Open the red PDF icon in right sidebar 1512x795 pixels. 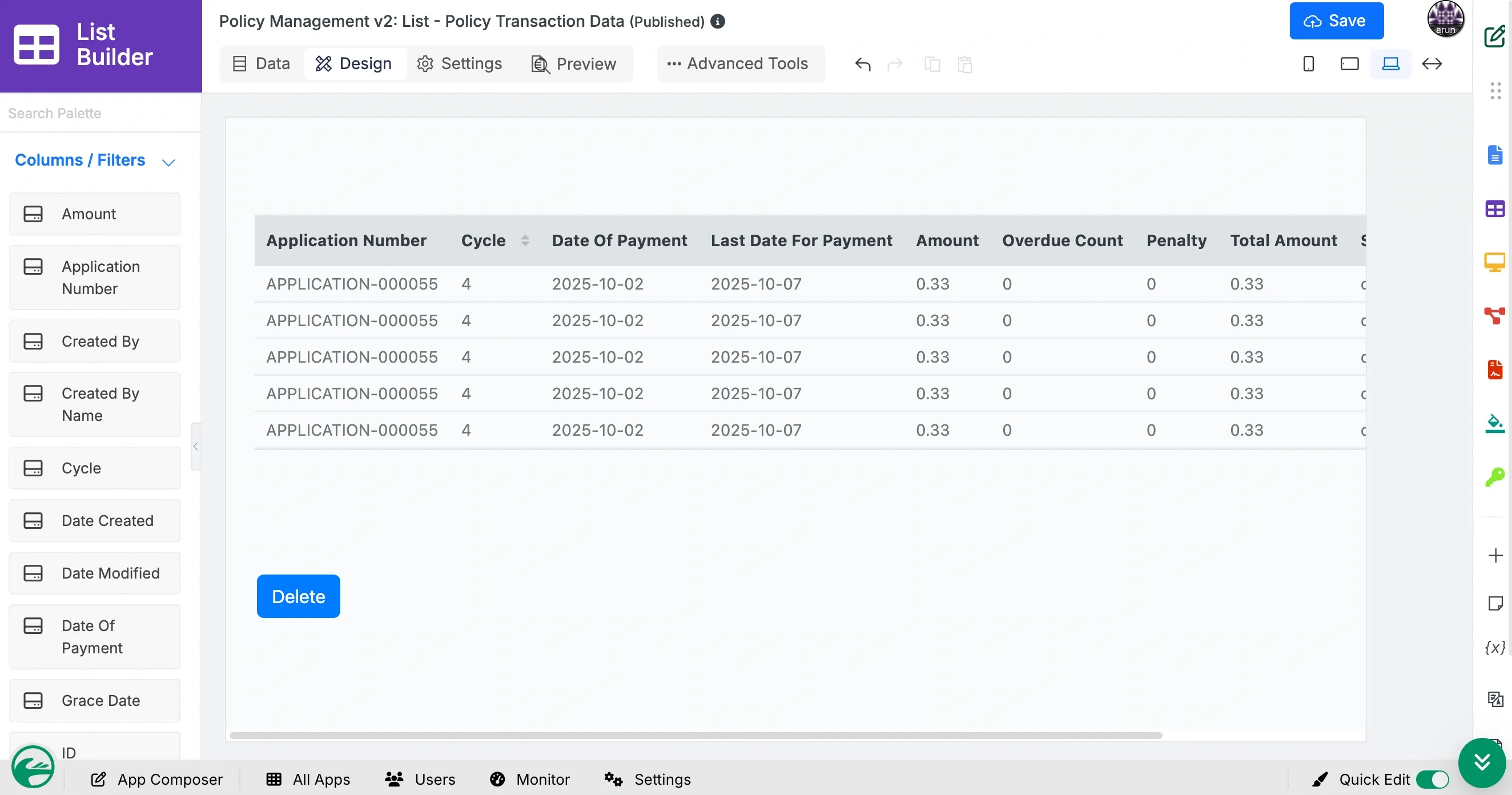click(x=1494, y=370)
